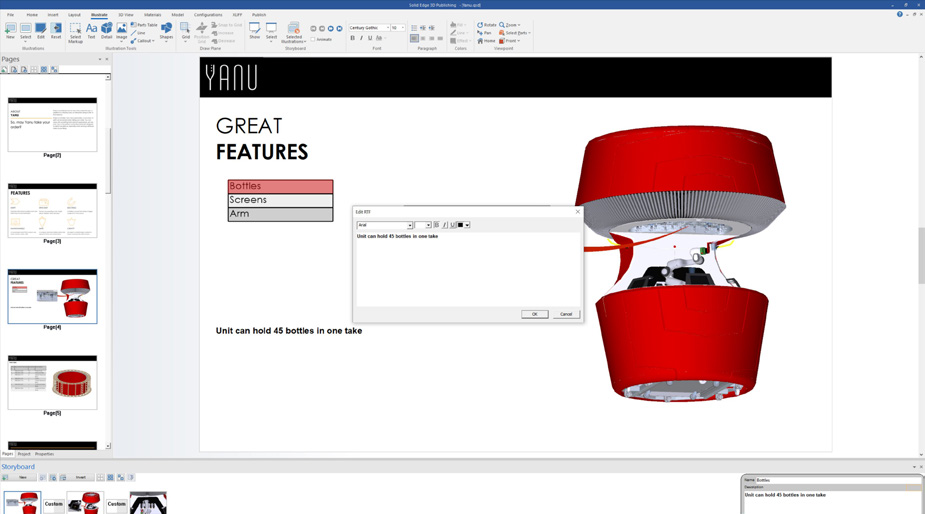925x514 pixels.
Task: Activate the Pan viewpoint tool
Action: click(484, 33)
